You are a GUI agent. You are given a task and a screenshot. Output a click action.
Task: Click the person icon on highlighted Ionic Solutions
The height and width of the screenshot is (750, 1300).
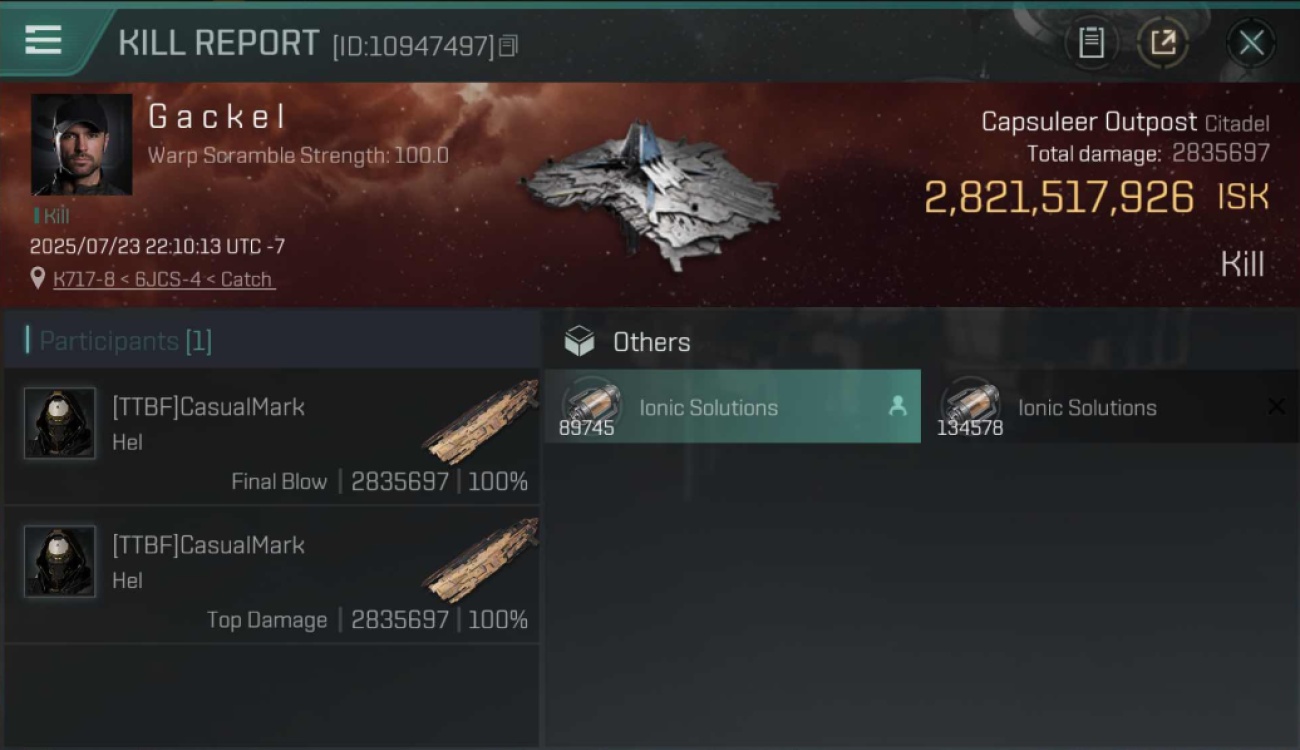click(897, 406)
